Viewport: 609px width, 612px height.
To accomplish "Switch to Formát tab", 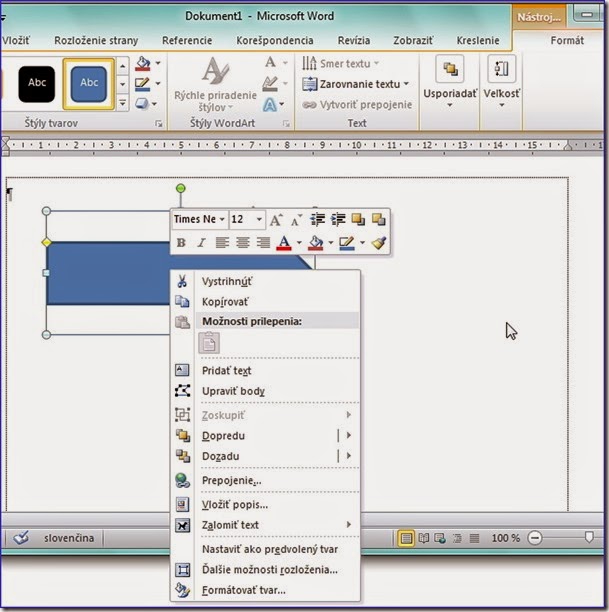I will click(x=567, y=40).
